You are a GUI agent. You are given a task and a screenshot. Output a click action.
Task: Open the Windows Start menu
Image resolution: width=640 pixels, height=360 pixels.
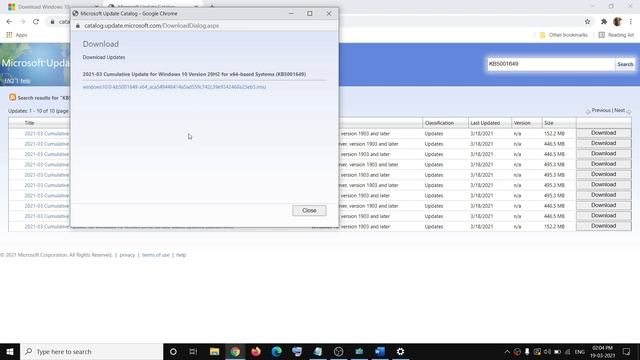[x=10, y=351]
